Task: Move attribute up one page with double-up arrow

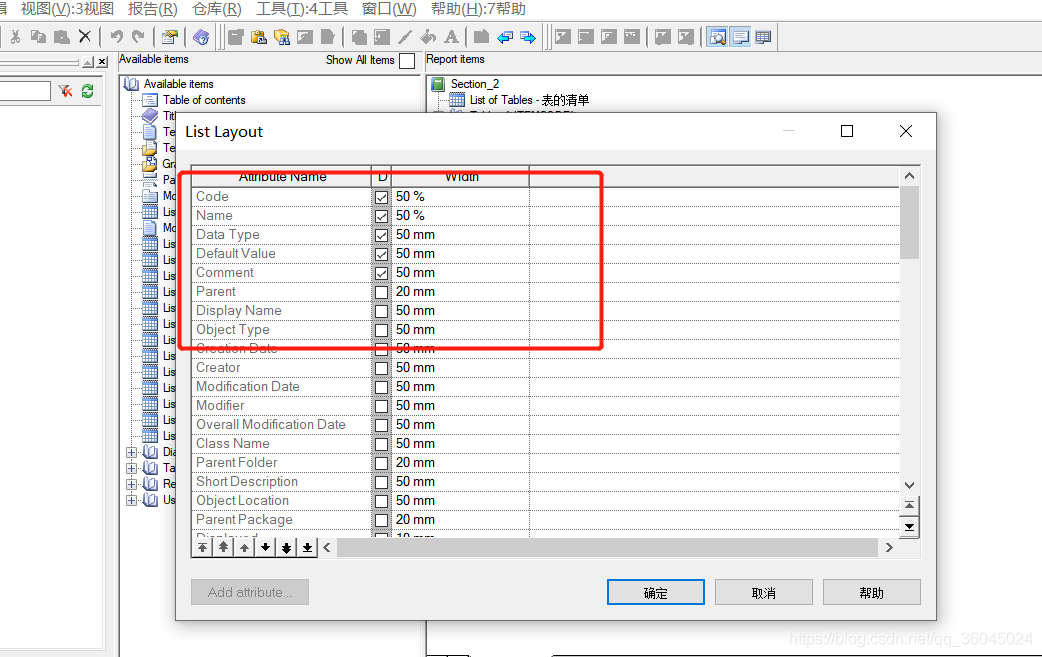Action: point(223,547)
